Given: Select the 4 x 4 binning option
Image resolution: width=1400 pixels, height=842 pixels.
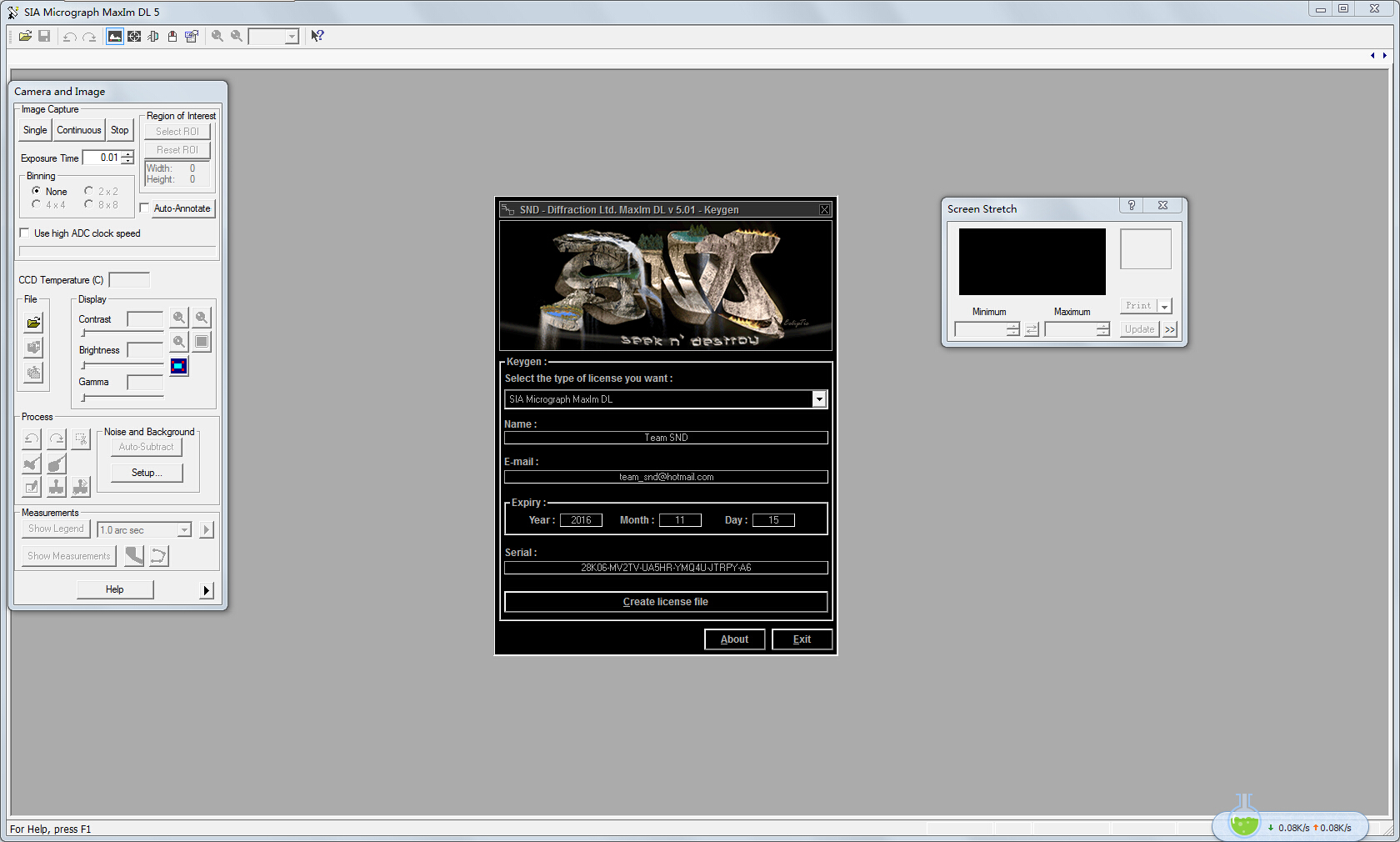Looking at the screenshot, I should (37, 204).
